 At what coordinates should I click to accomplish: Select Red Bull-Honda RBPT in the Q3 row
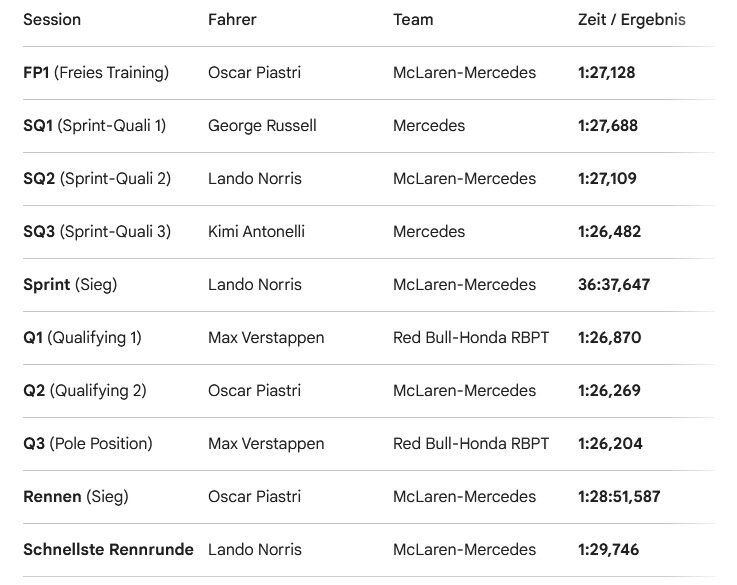click(x=471, y=444)
